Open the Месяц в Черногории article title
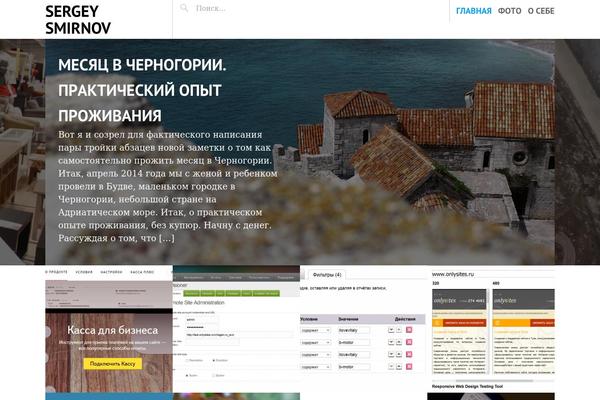600x400 pixels. (x=142, y=90)
